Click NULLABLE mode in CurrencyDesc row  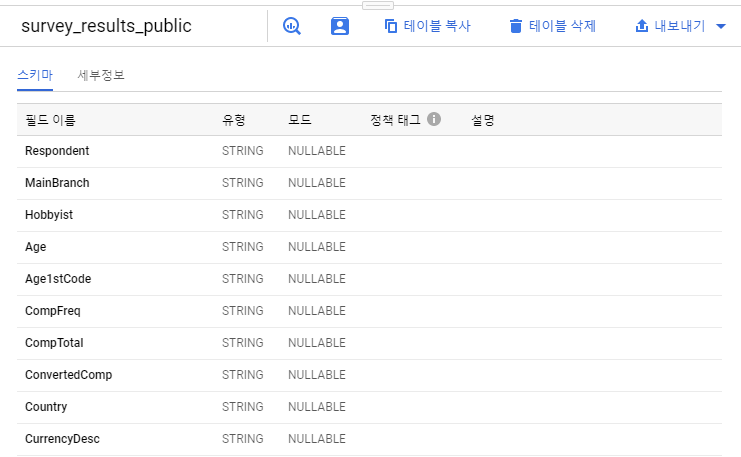317,439
